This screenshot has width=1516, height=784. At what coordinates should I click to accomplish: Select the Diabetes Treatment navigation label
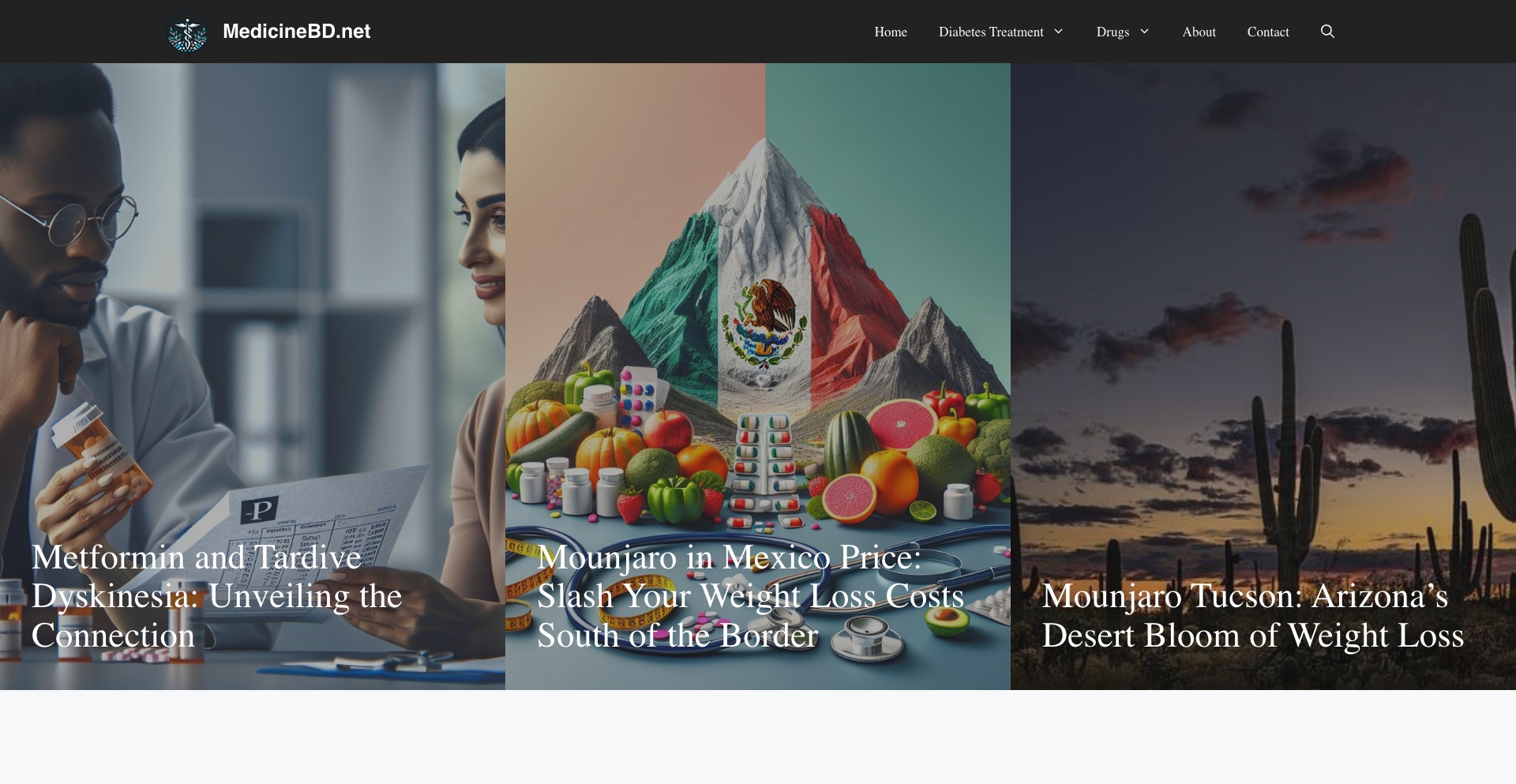(x=991, y=32)
